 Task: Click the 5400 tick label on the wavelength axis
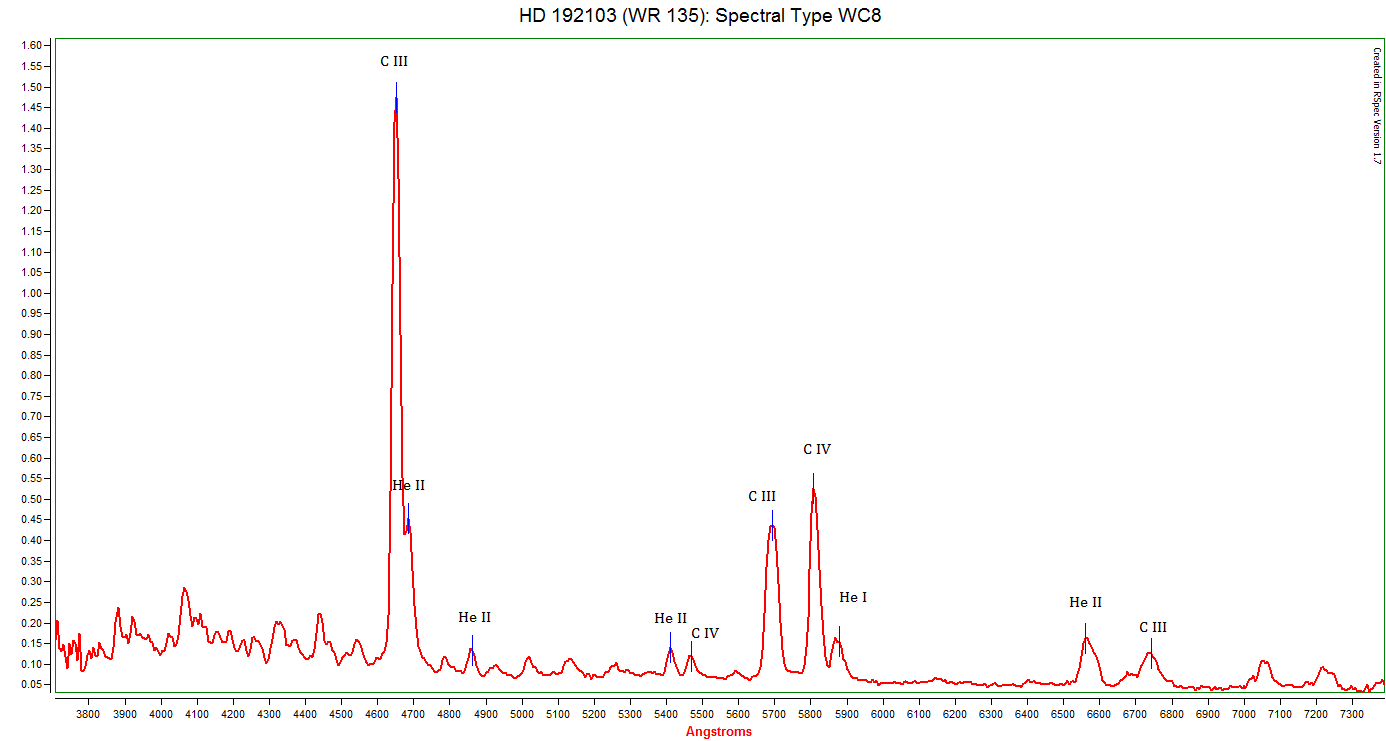click(x=666, y=714)
